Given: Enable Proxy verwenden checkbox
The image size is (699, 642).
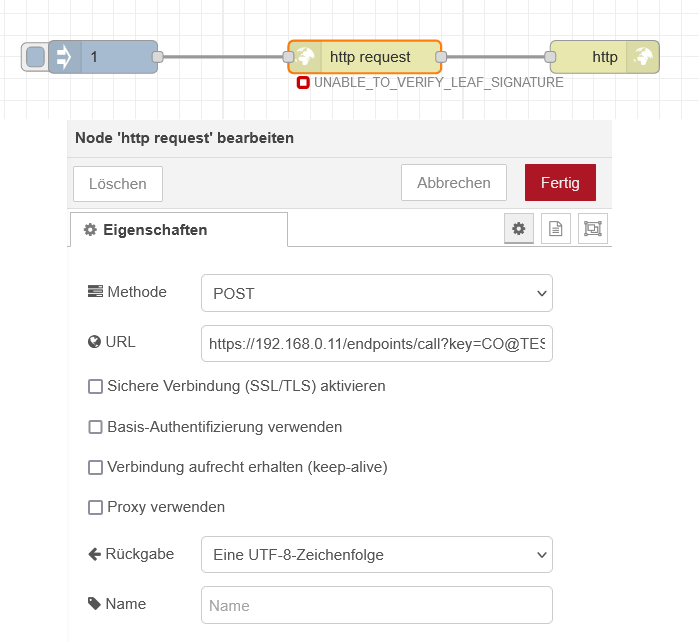Looking at the screenshot, I should (96, 507).
